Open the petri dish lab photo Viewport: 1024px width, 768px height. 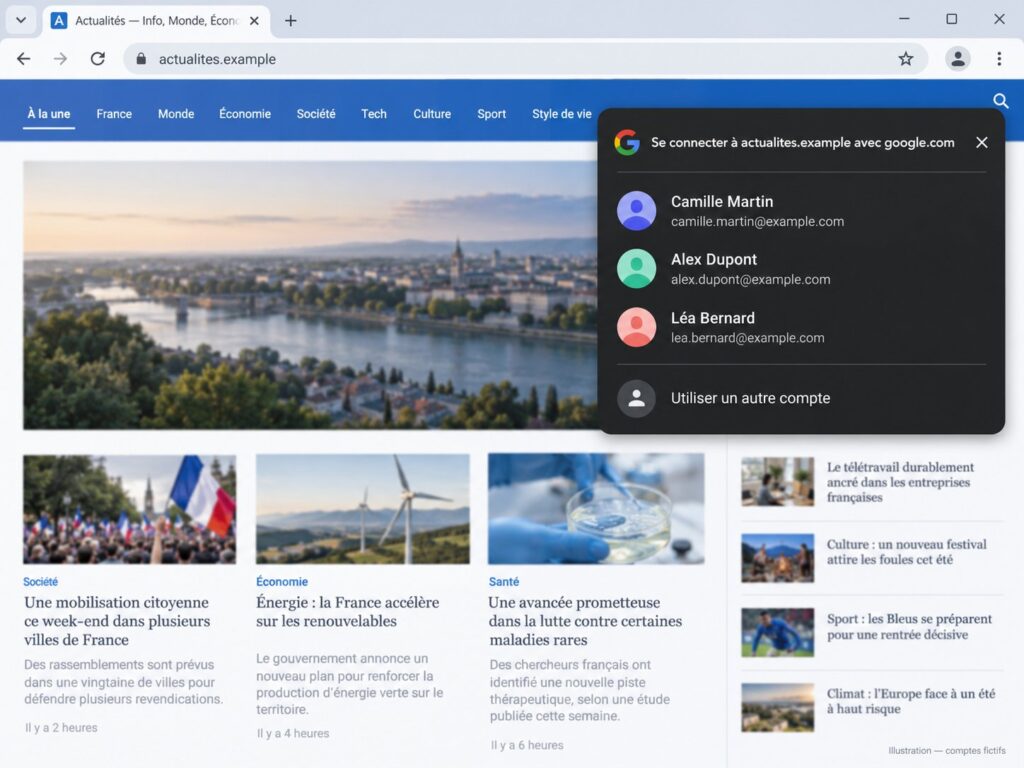[x=596, y=509]
